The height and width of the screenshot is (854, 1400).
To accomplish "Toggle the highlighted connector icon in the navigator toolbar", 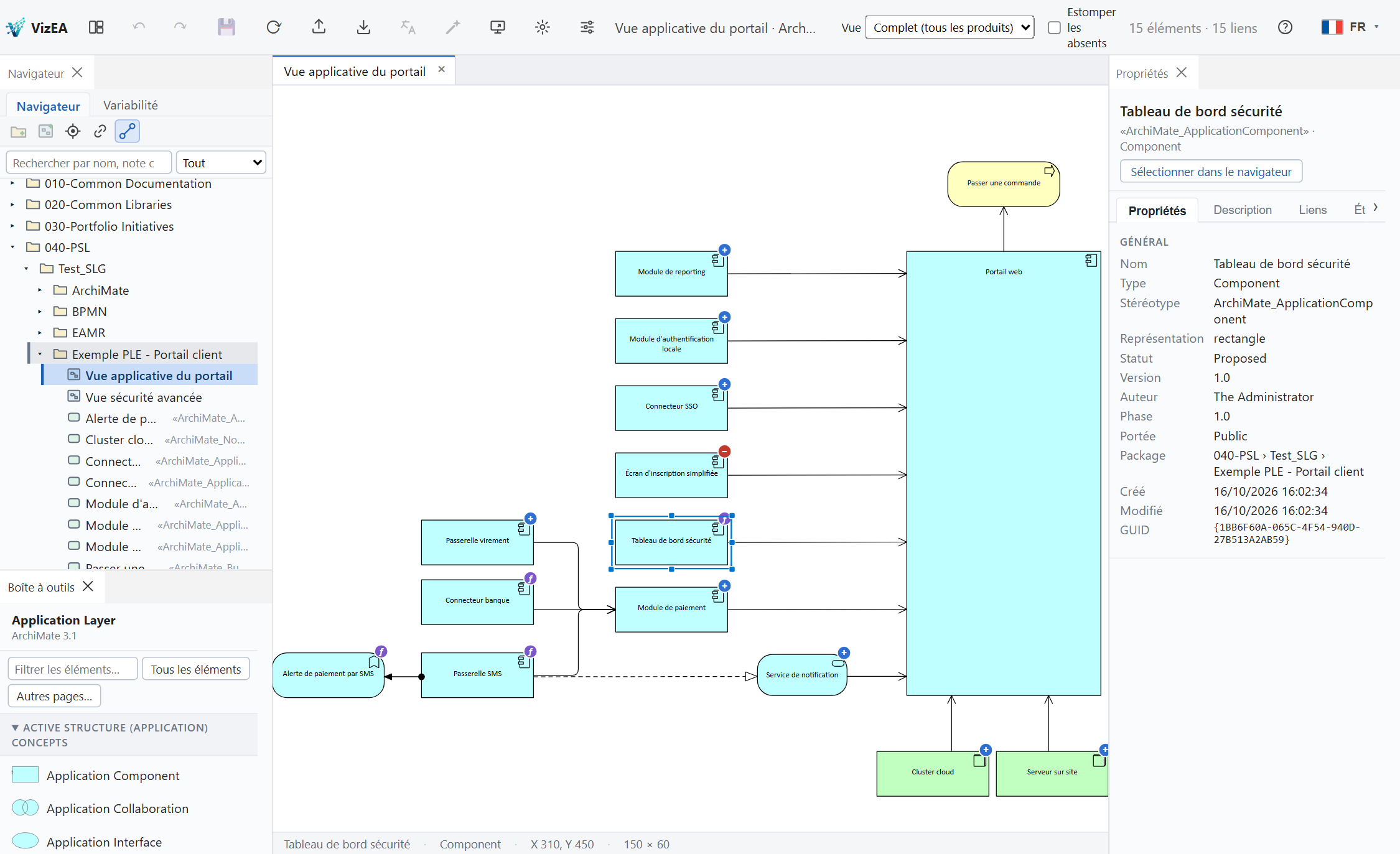I will point(128,131).
